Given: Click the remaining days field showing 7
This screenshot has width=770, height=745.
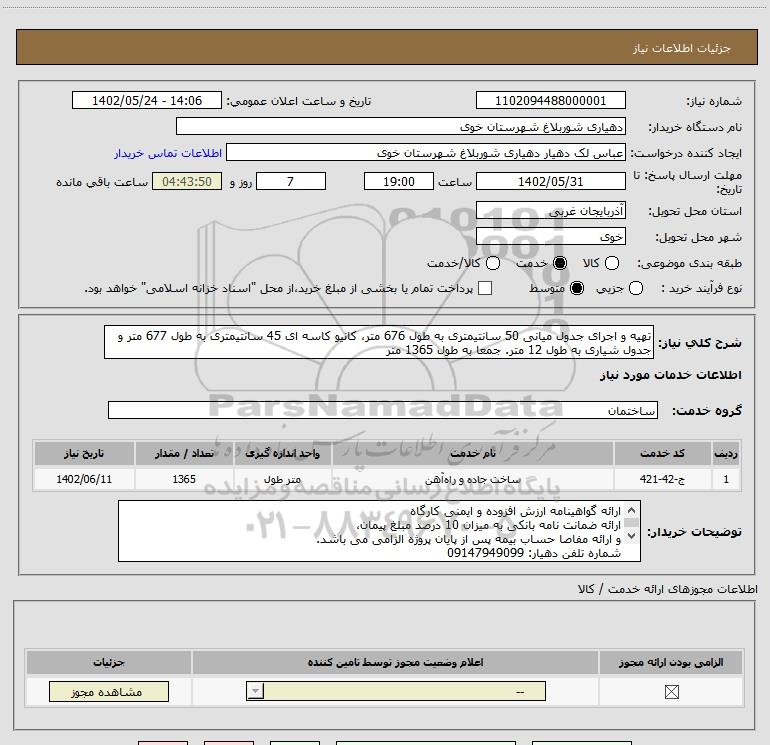Looking at the screenshot, I should 291,181.
